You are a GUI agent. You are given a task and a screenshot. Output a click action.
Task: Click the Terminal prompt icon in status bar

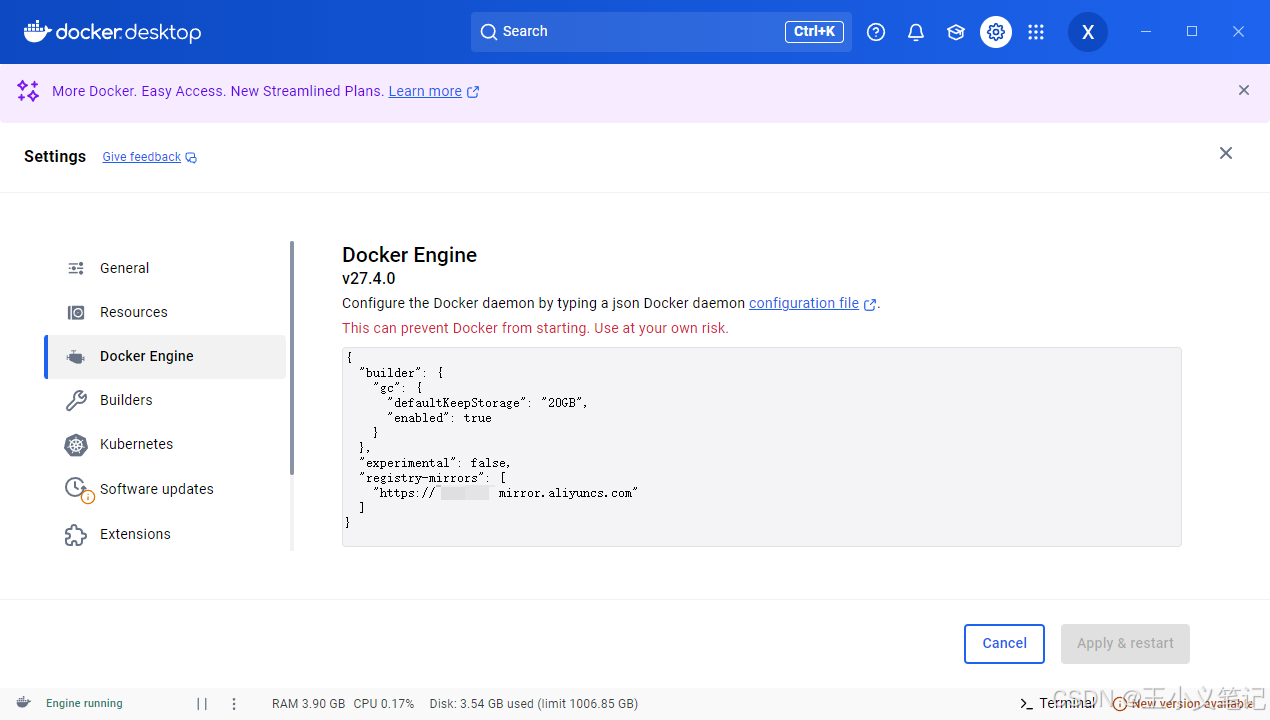(1026, 704)
